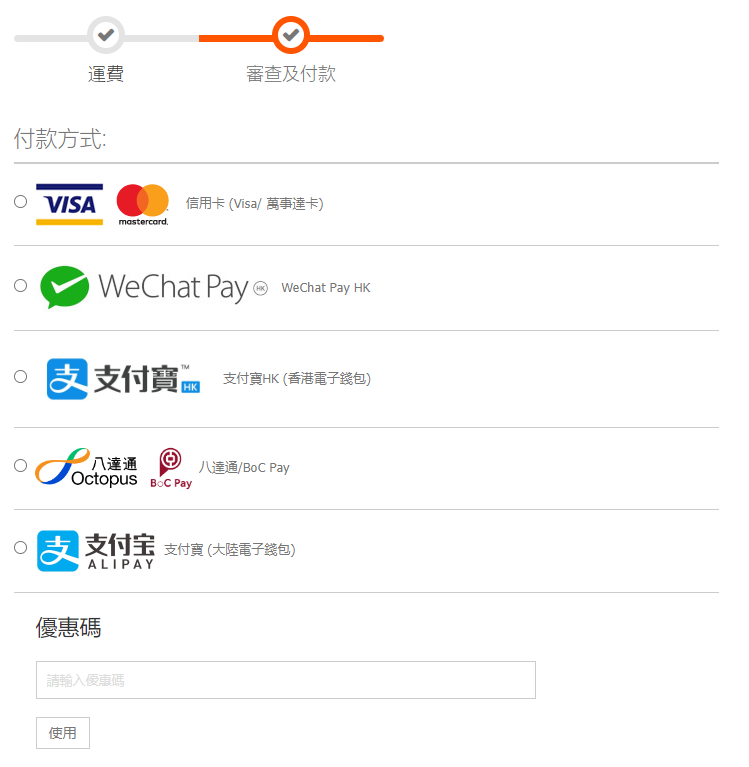Click the BoC Pay logo
This screenshot has width=749, height=767.
(171, 468)
